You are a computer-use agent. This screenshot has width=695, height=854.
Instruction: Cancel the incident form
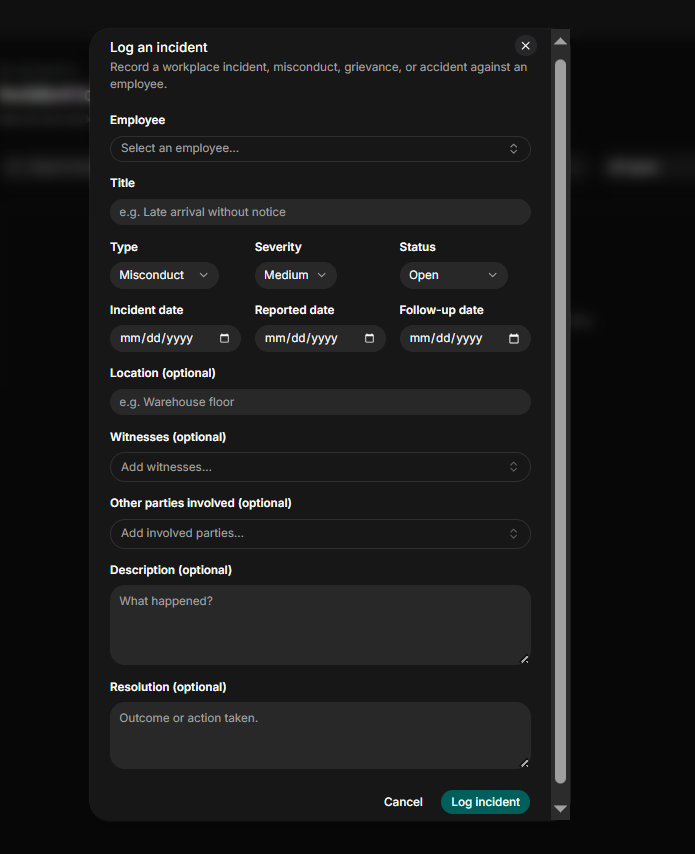pos(403,802)
